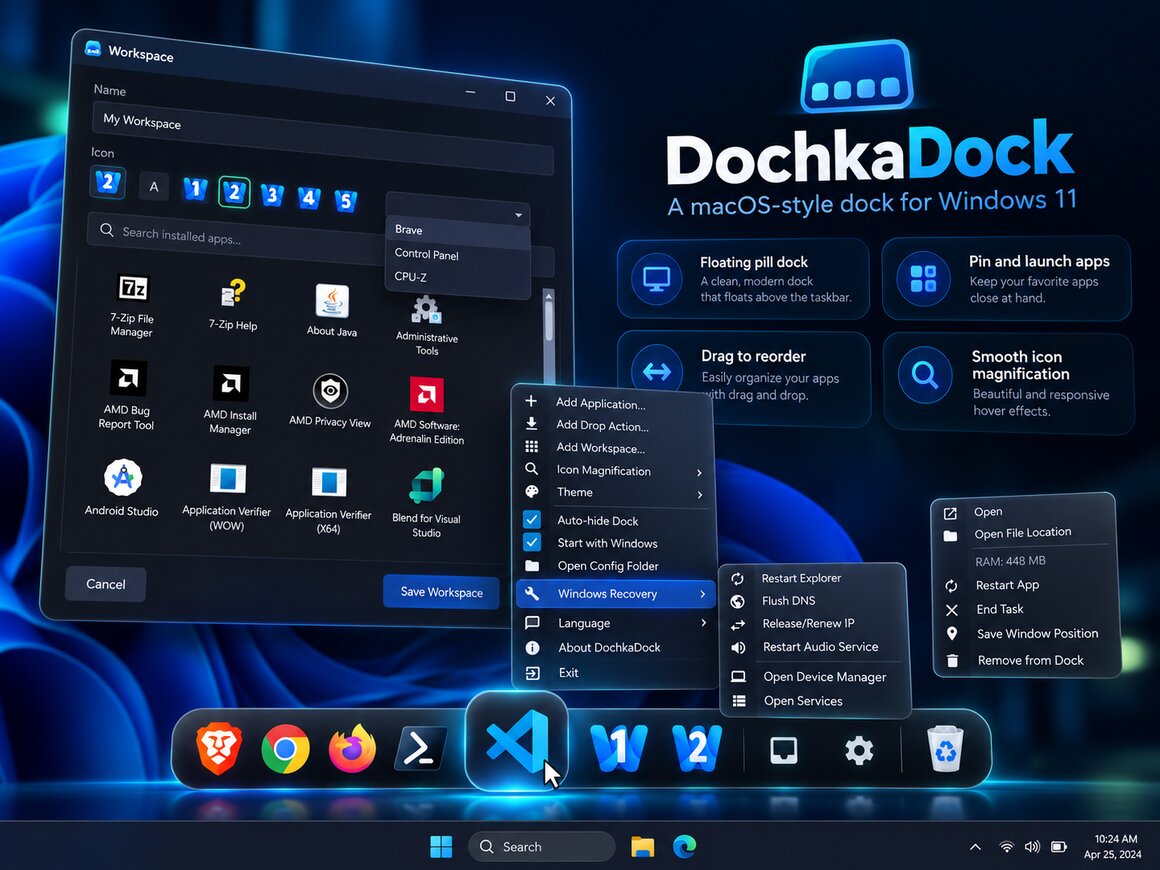Click the Save Workspace button
Screen dimensions: 1160x870
(x=442, y=592)
